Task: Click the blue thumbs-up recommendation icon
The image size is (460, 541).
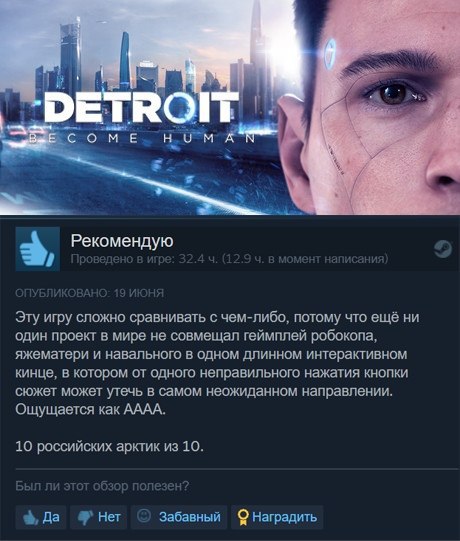Action: click(38, 249)
